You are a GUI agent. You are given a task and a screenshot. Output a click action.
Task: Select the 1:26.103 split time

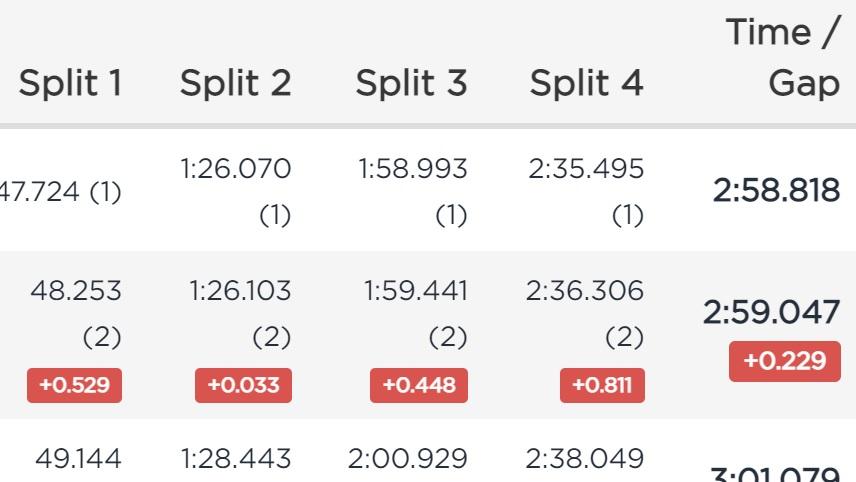240,290
